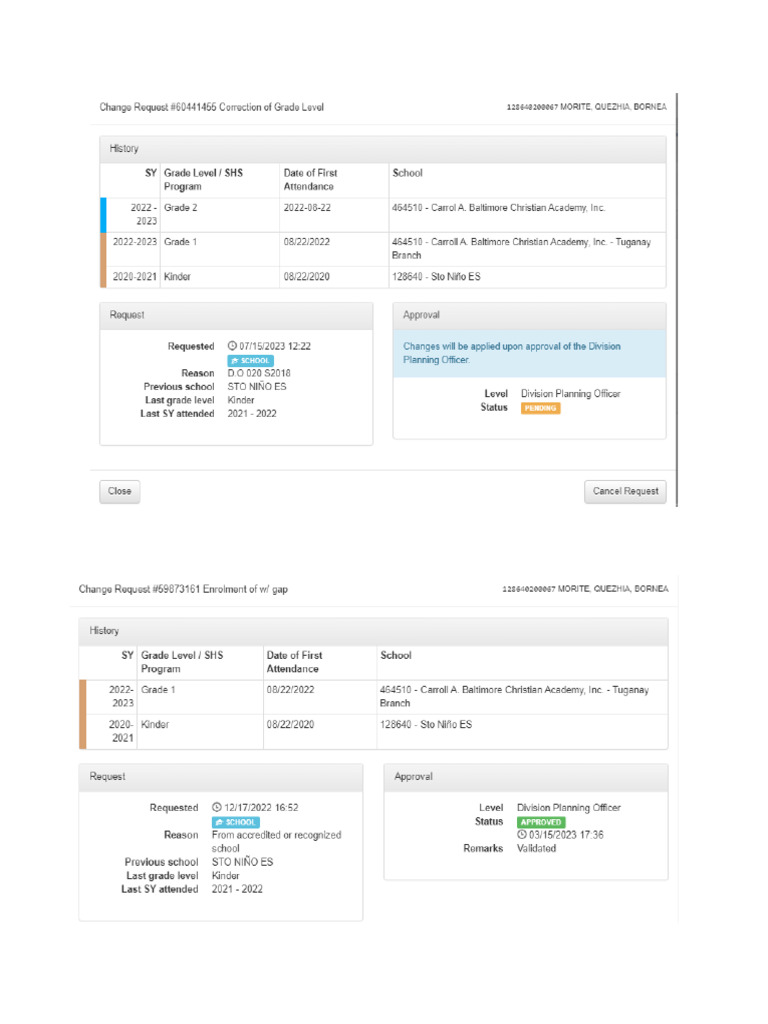Click the 2021 - 2022 value in first Request panel
Screen dimensions: 768x1024
251,413
